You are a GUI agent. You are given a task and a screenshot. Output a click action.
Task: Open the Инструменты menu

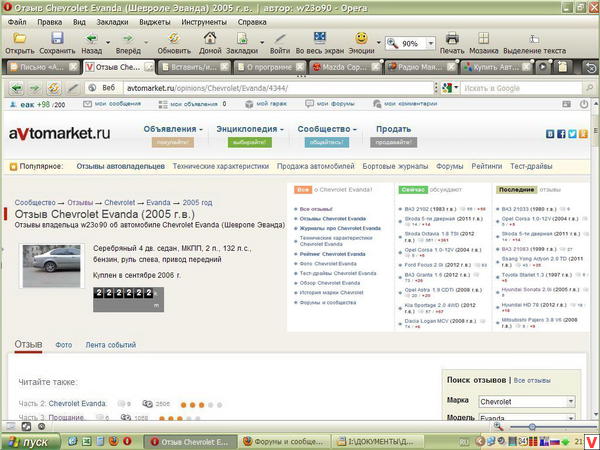point(204,22)
